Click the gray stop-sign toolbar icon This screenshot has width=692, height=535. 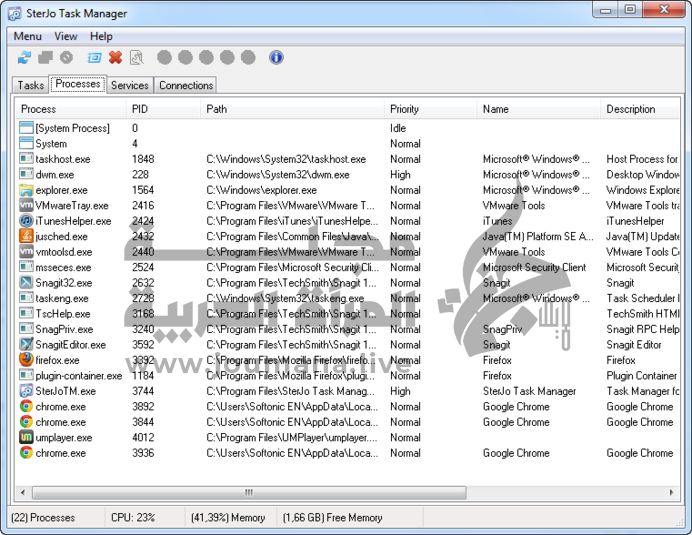(x=66, y=57)
